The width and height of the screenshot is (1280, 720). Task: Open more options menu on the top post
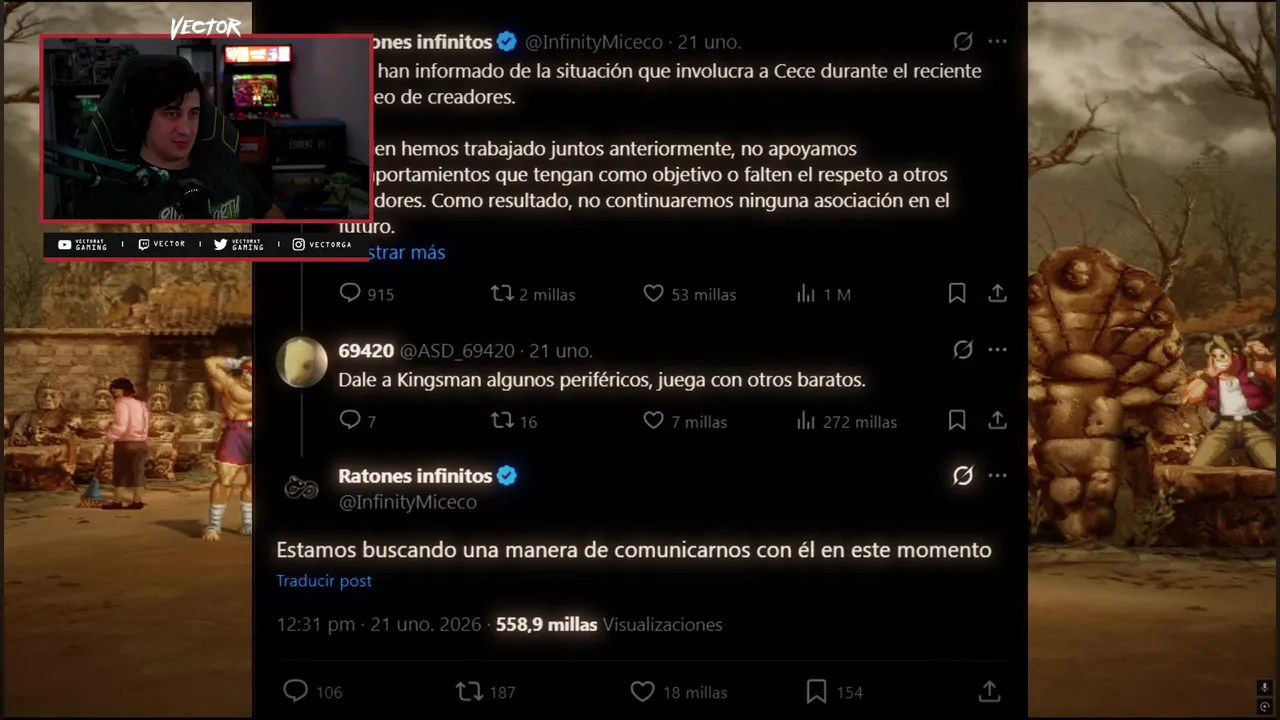click(x=997, y=41)
